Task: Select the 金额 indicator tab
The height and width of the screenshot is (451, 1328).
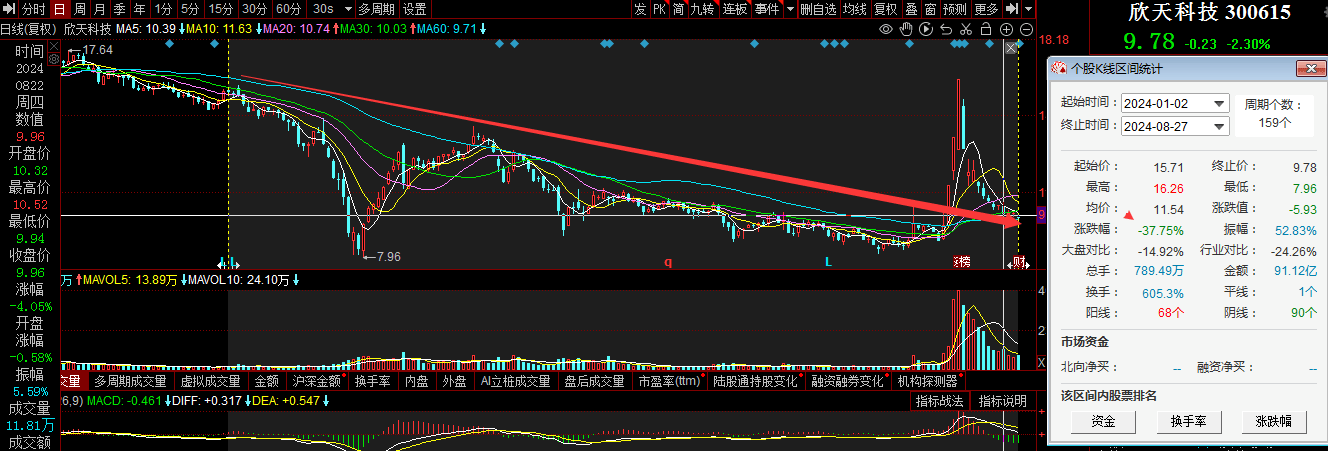Action: tap(267, 381)
